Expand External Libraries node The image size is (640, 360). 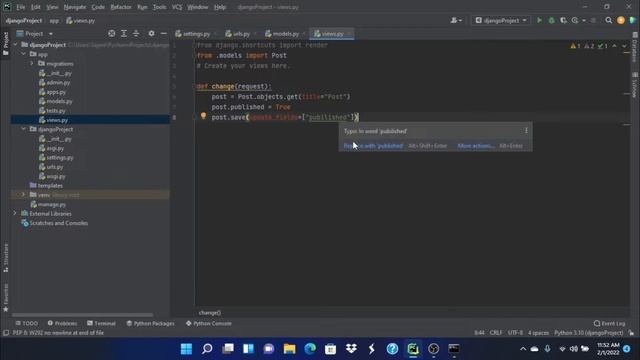(x=15, y=213)
